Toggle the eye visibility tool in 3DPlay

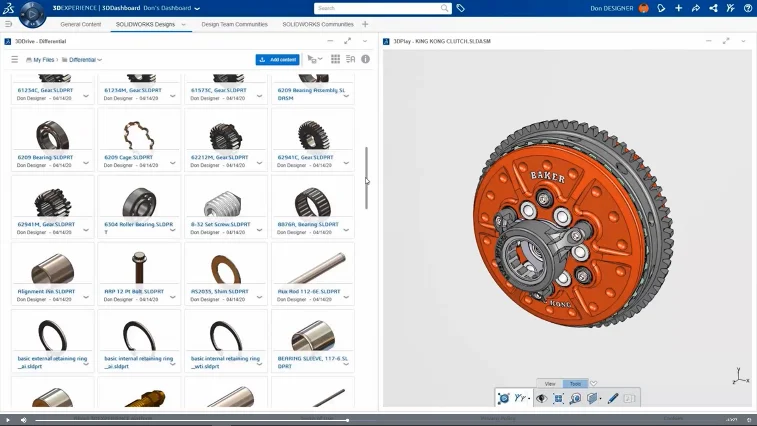click(541, 398)
